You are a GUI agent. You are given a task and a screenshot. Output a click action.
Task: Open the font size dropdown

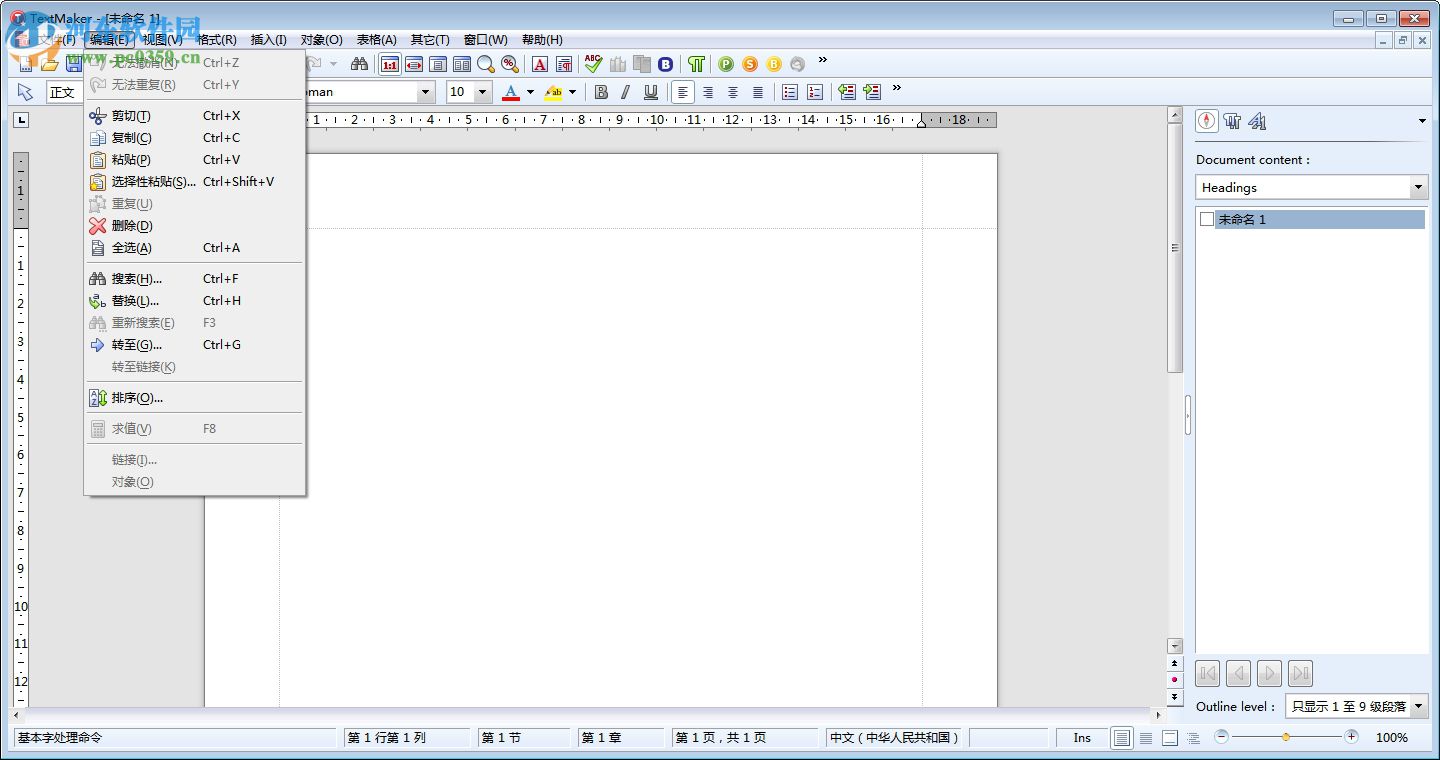pyautogui.click(x=482, y=92)
